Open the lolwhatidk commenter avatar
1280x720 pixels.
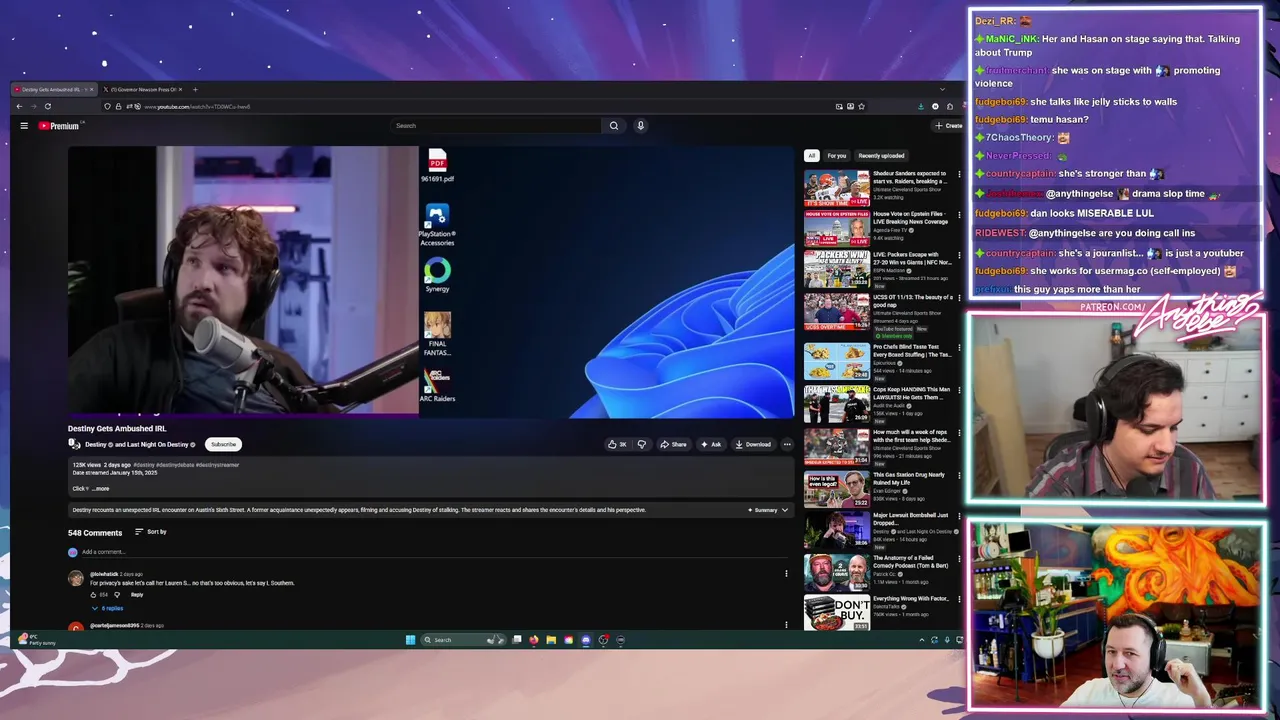[x=75, y=579]
